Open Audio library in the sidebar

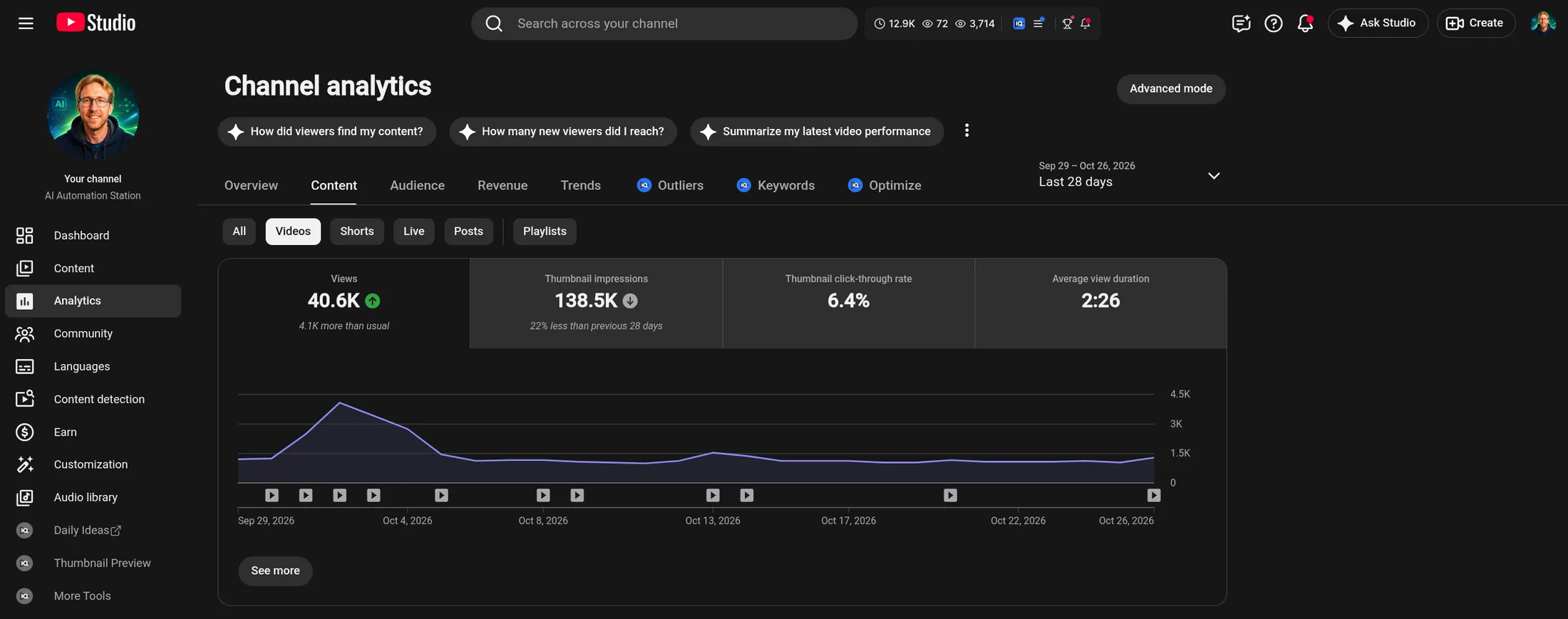click(93, 497)
